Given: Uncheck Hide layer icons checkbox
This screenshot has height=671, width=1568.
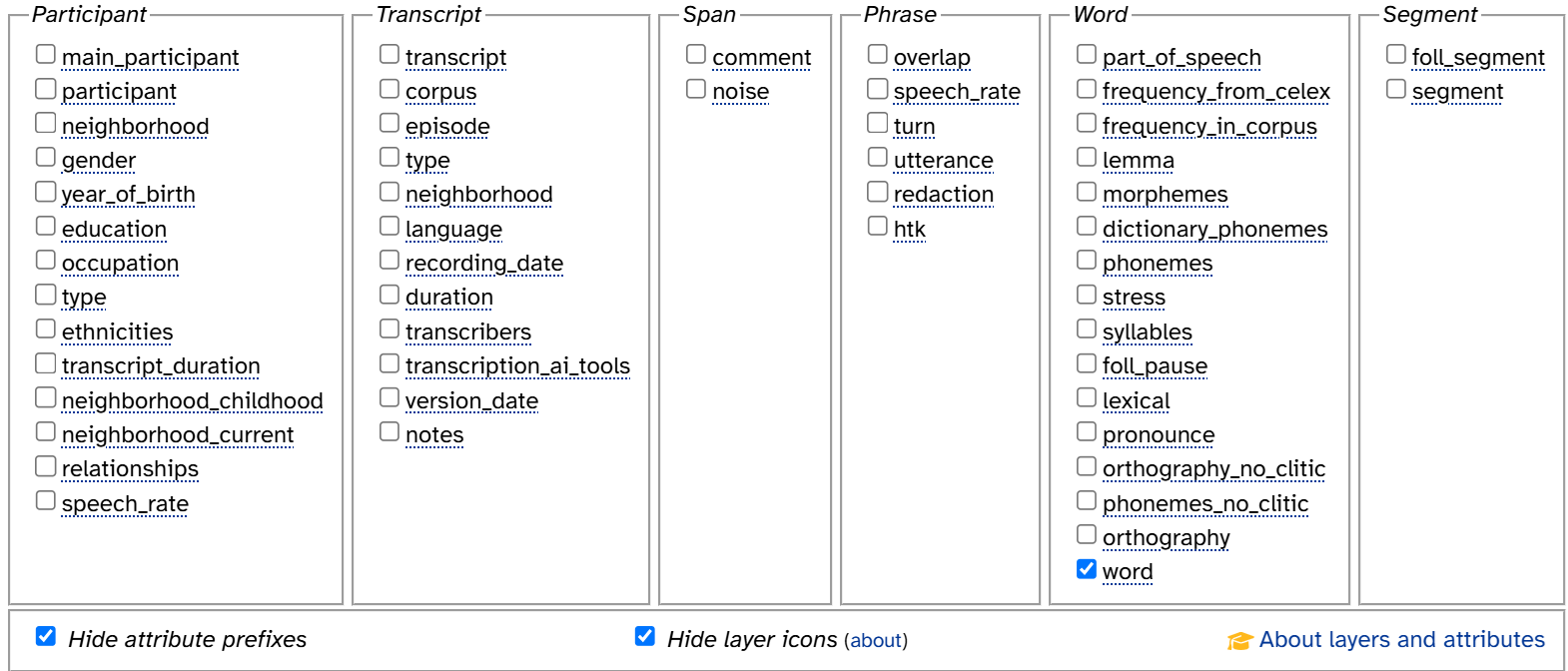Looking at the screenshot, I should pyautogui.click(x=645, y=636).
